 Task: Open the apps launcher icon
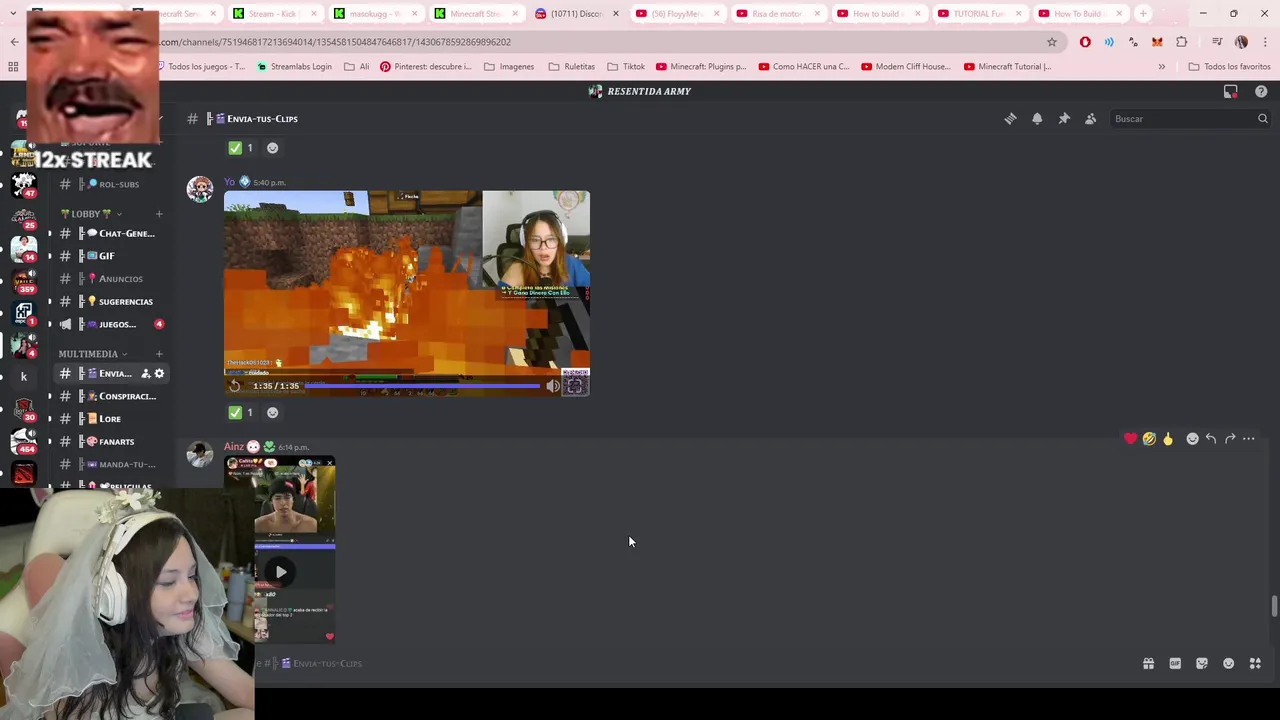[1255, 663]
